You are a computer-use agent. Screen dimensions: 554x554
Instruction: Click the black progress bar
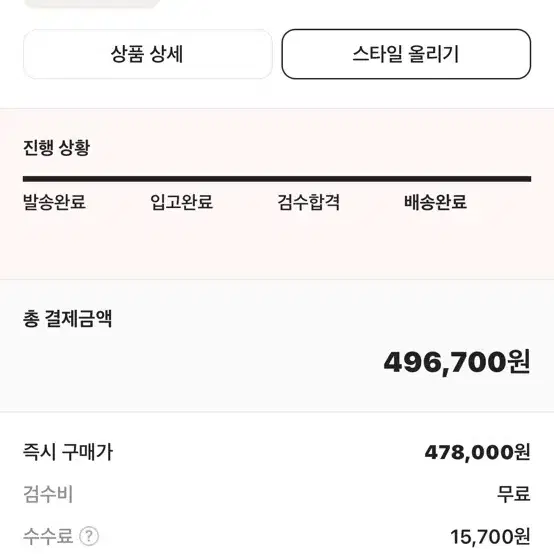coord(277,179)
